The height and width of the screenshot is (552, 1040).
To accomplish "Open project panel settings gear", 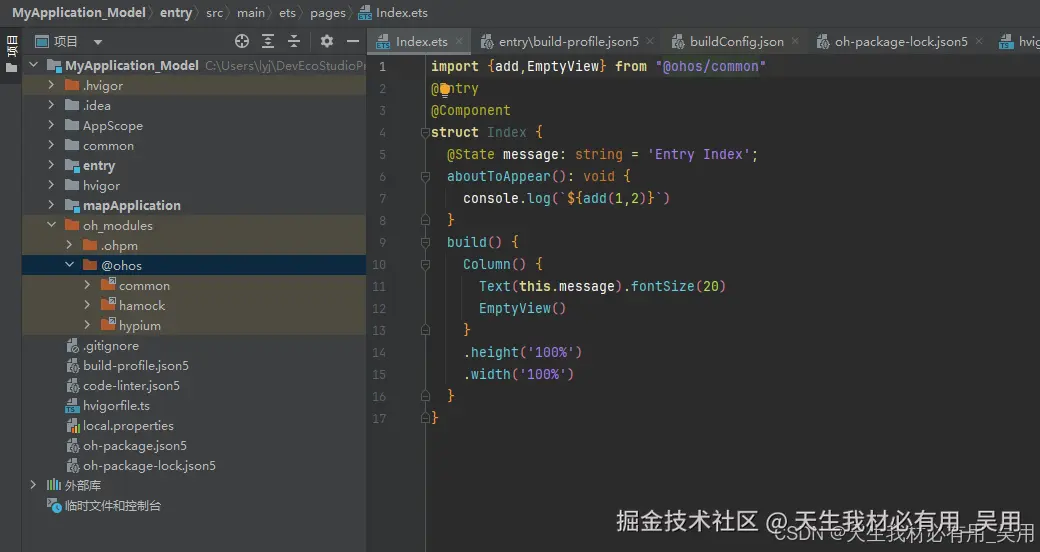I will (x=326, y=41).
